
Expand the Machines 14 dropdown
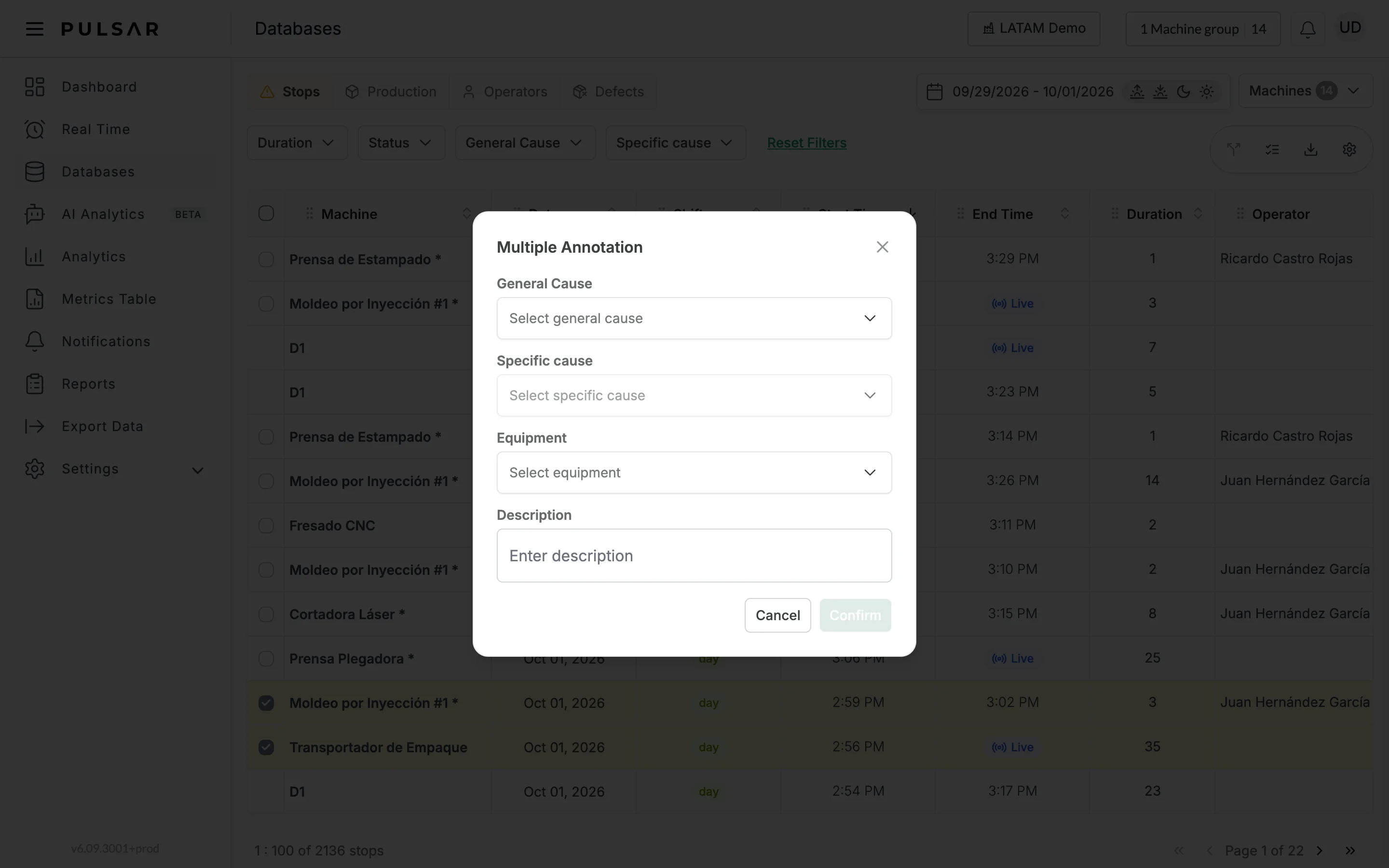pyautogui.click(x=1305, y=91)
